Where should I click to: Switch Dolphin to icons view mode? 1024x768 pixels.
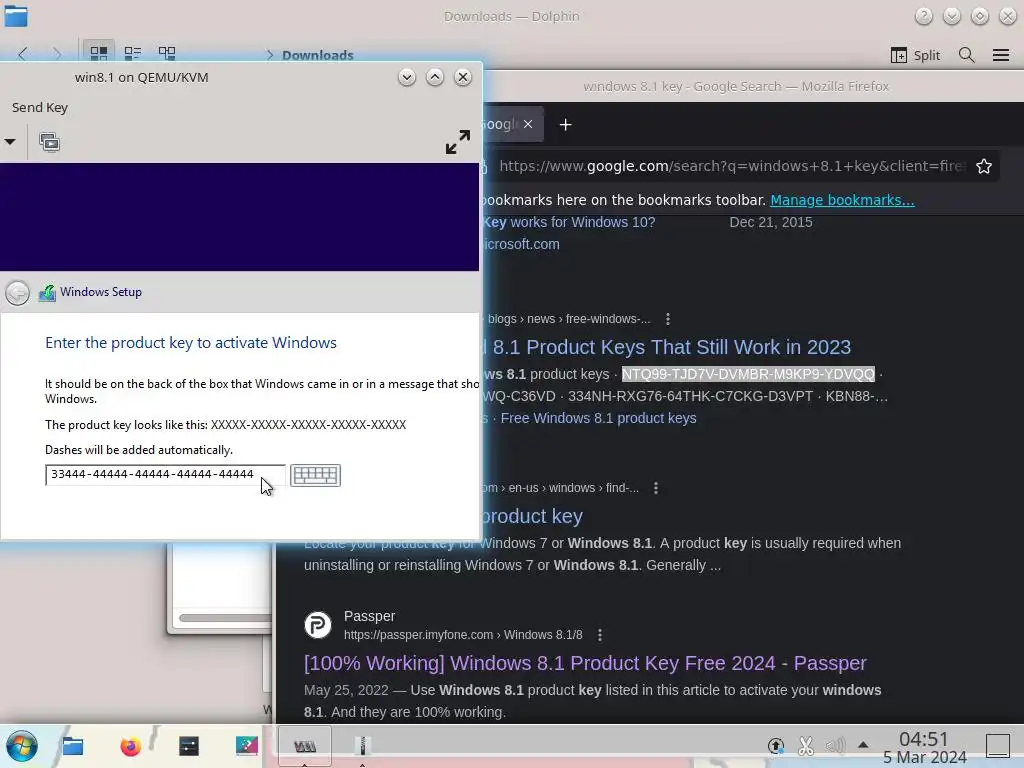pyautogui.click(x=99, y=54)
